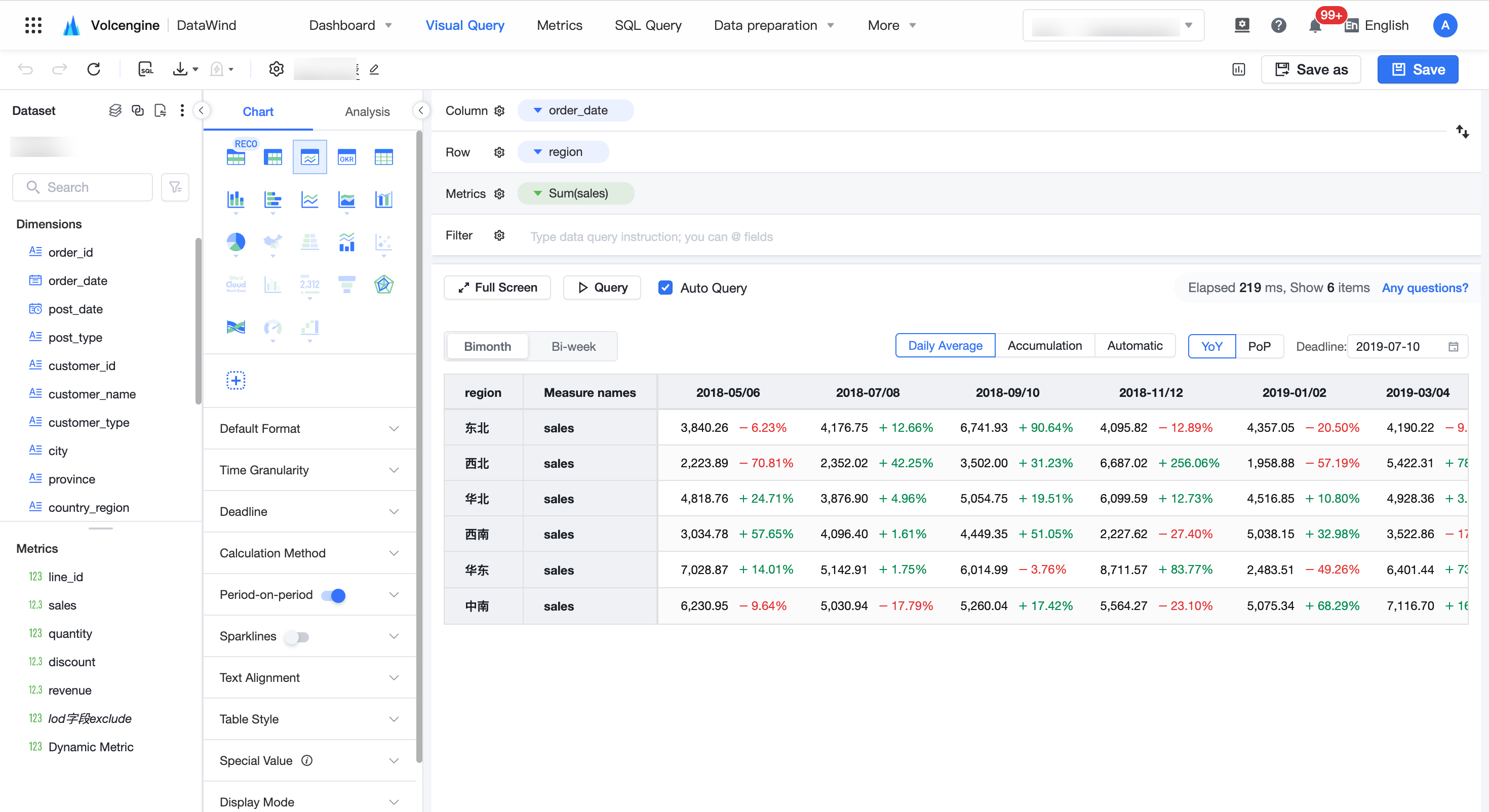Switch to the Analysis tab
The height and width of the screenshot is (812, 1489).
click(x=367, y=111)
